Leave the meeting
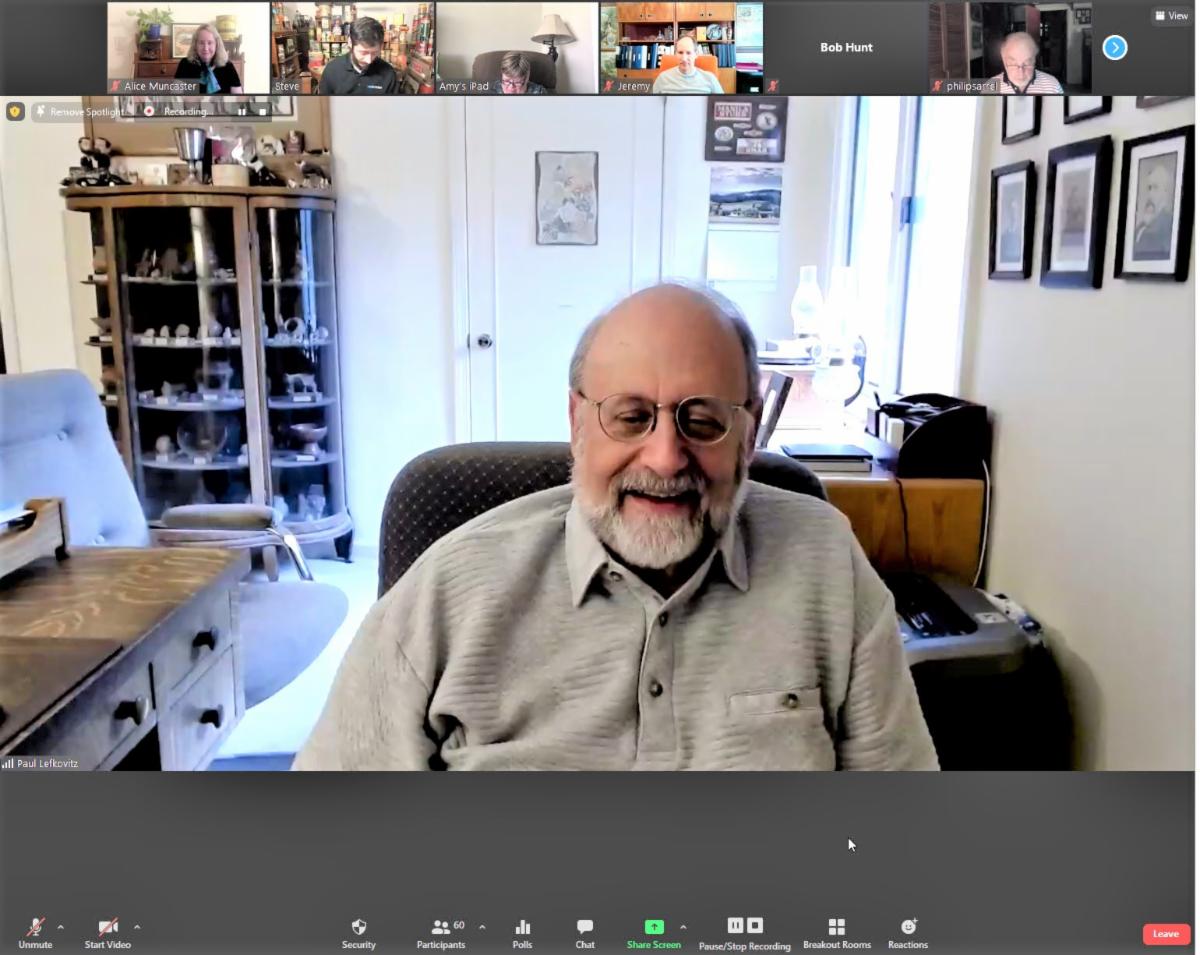The height and width of the screenshot is (955, 1200). click(x=1166, y=933)
